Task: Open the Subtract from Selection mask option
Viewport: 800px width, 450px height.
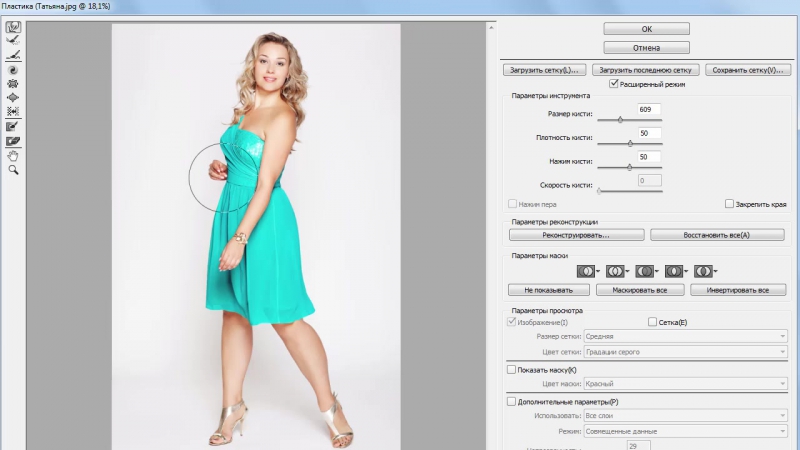Action: 647,271
